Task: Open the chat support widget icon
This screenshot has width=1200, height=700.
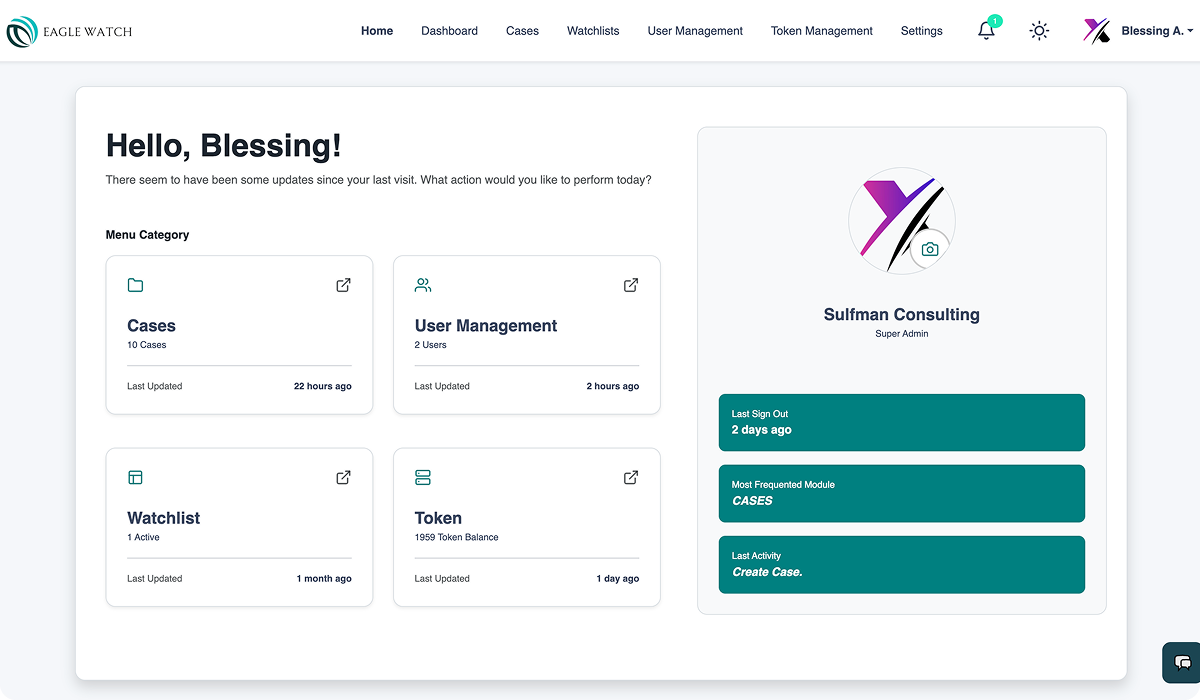Action: [1182, 662]
